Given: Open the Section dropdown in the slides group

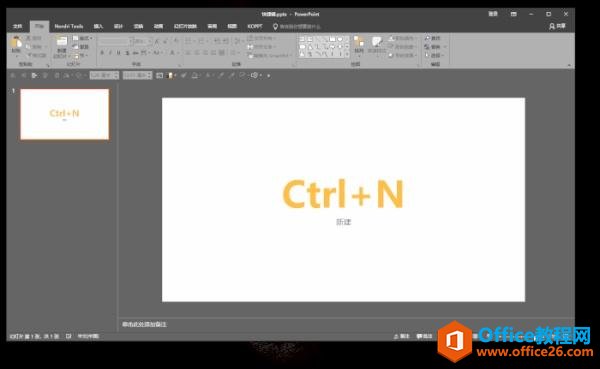Looking at the screenshot, I should click(80, 55).
